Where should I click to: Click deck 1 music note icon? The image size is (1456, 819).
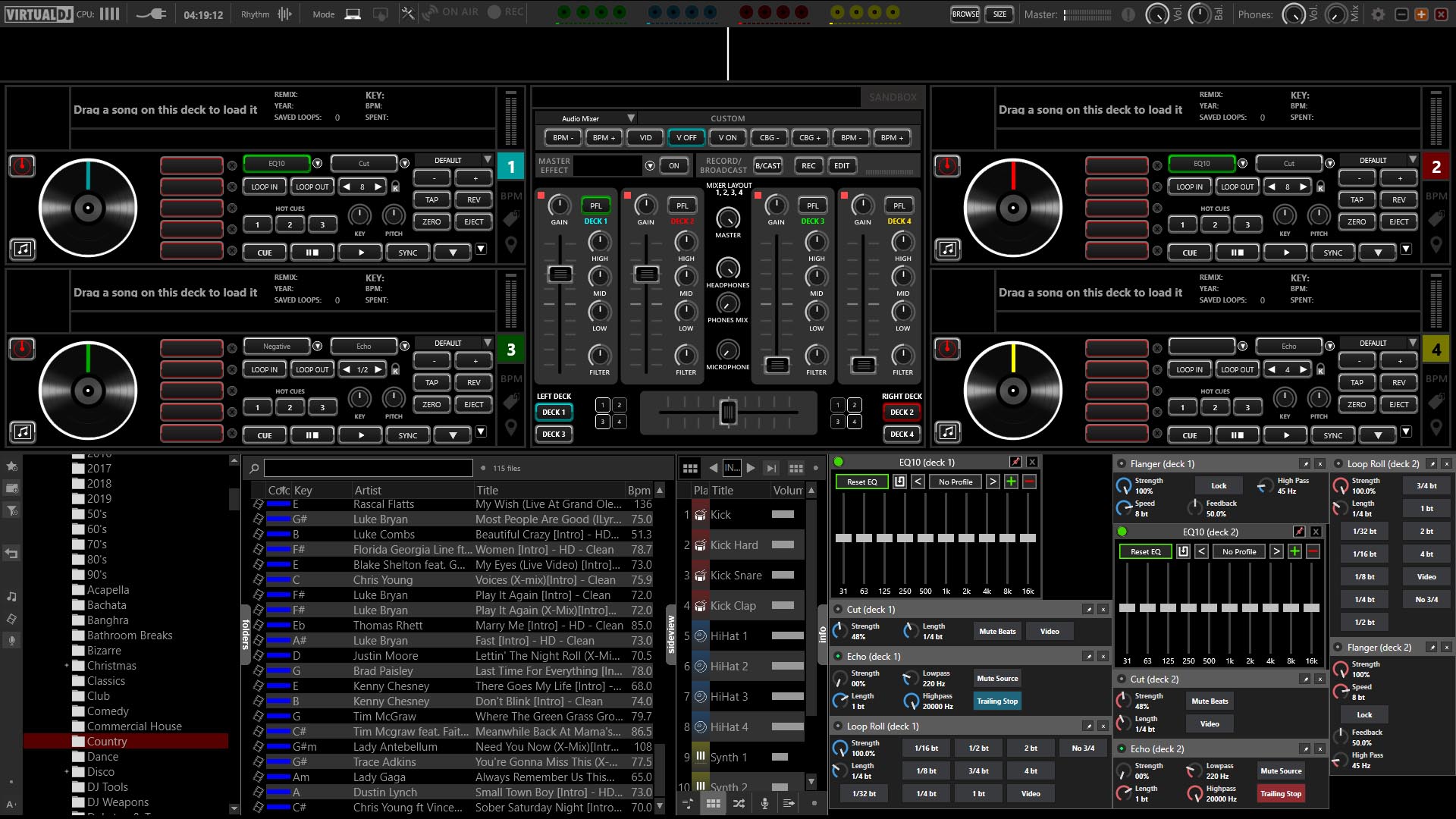pos(23,249)
